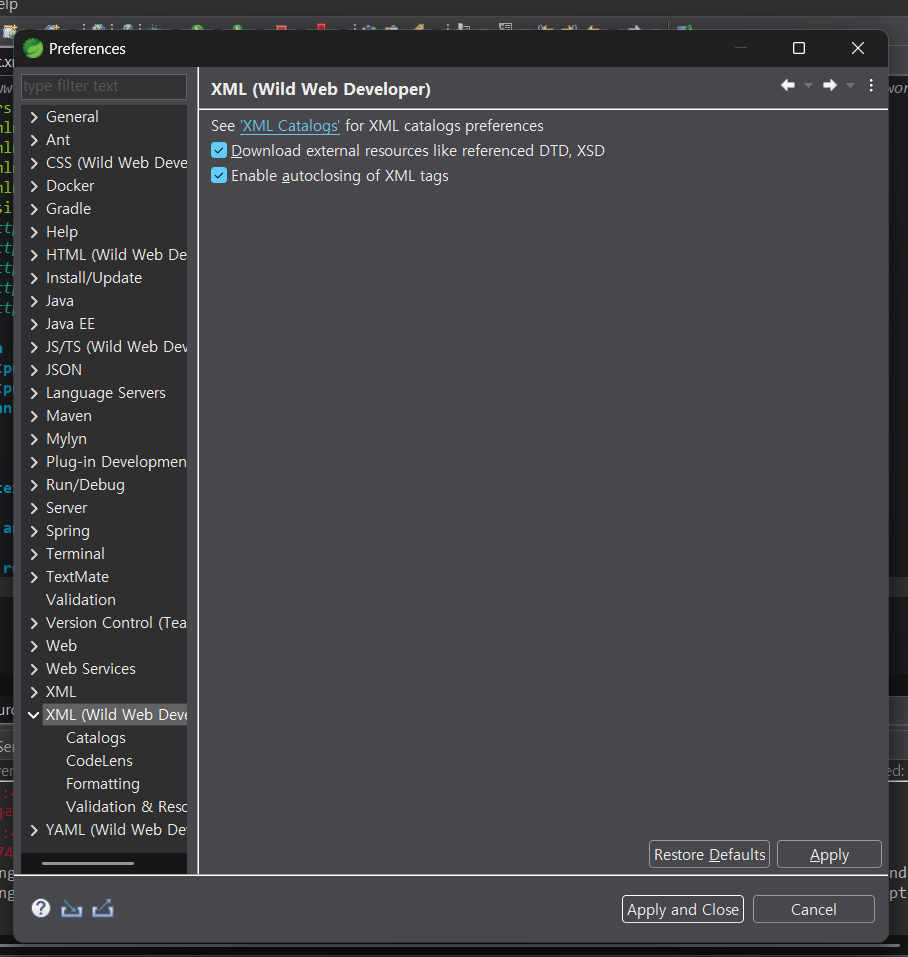Select the Java preference category
908x957 pixels.
pos(60,301)
